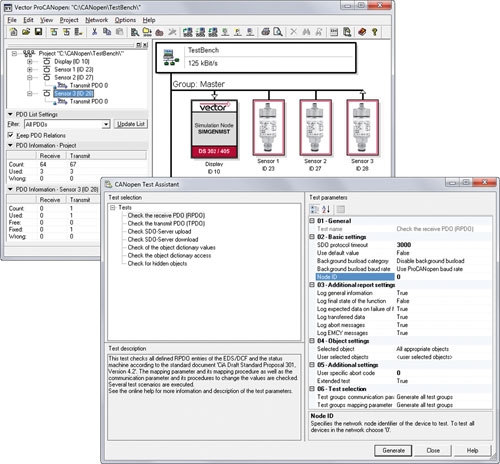Screen dimensions: 500x464
Task: Toggle the Keep PDO Relations checkbox
Action: [x=11, y=135]
